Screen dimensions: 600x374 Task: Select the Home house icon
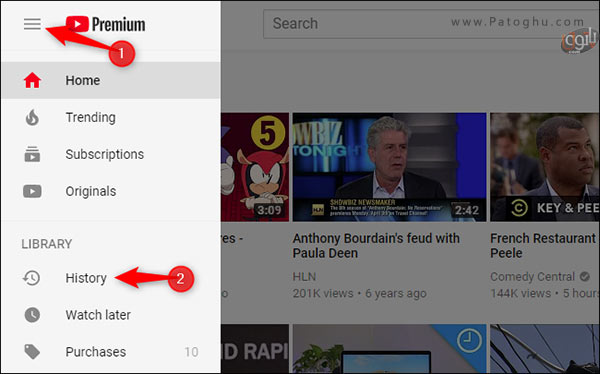pos(32,80)
